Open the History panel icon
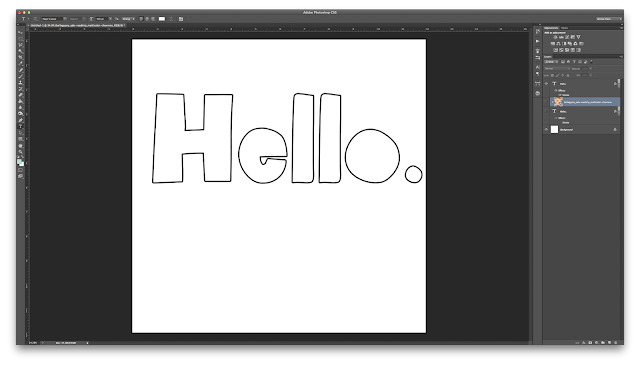The image size is (640, 366). click(x=538, y=31)
